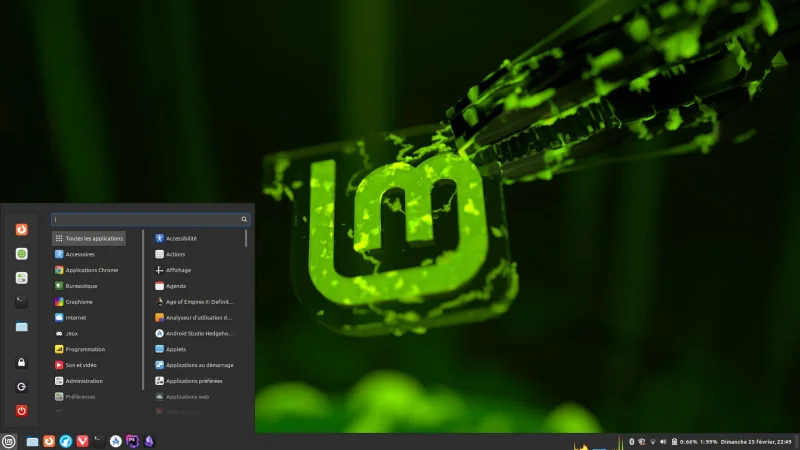Click the log out icon in the menu
Screen dimensions: 800x450
tap(21, 387)
